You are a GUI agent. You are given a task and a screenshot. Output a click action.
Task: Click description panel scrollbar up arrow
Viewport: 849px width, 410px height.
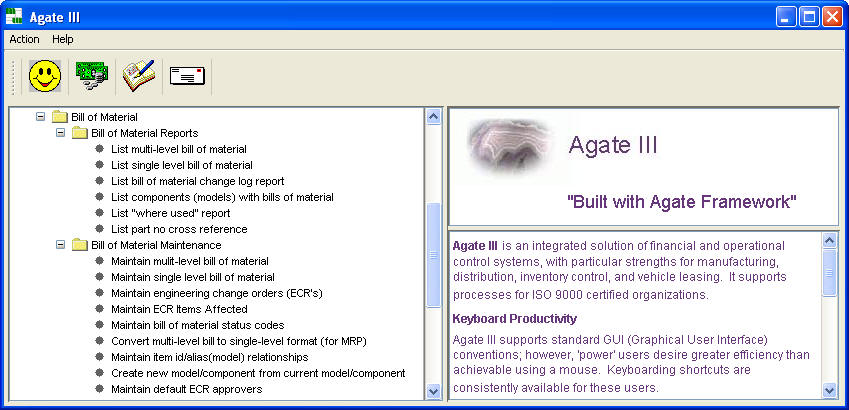coord(830,240)
